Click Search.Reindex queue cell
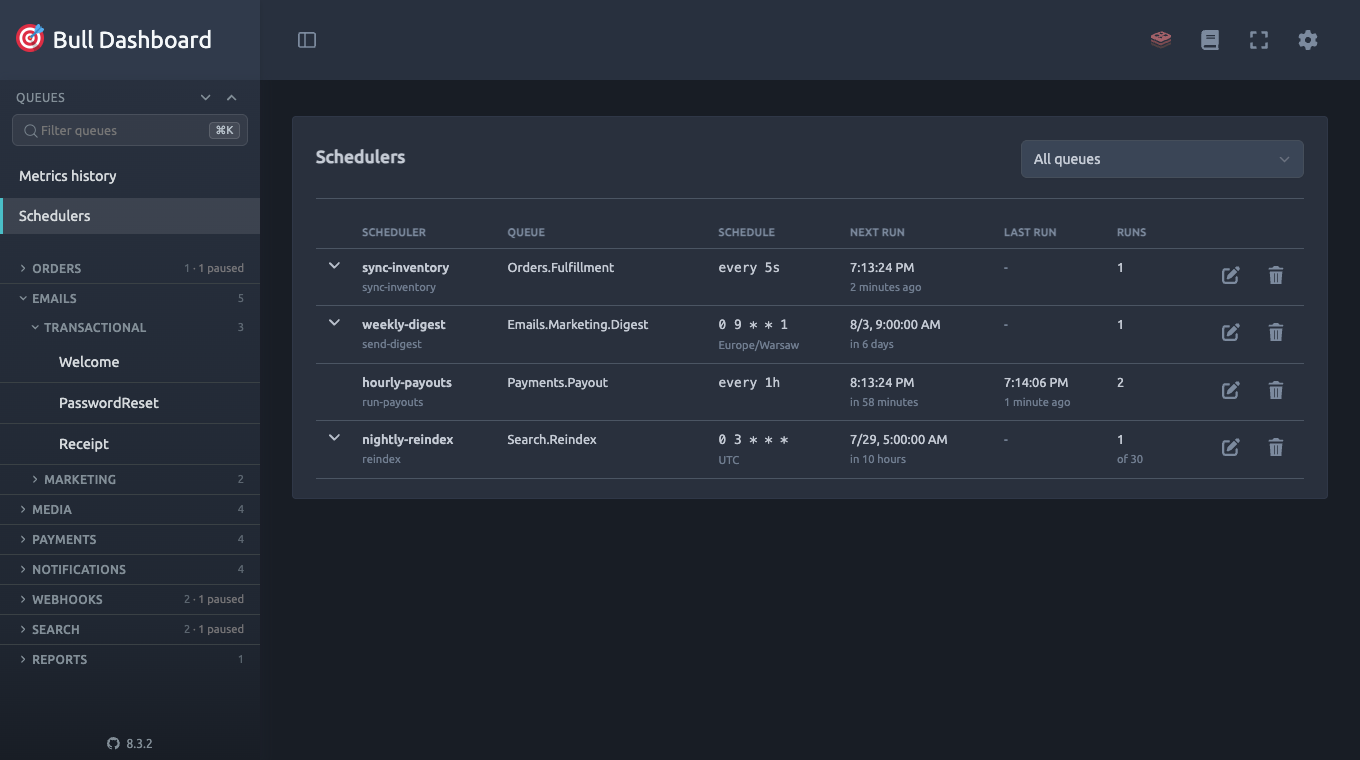The height and width of the screenshot is (760, 1360). [552, 439]
